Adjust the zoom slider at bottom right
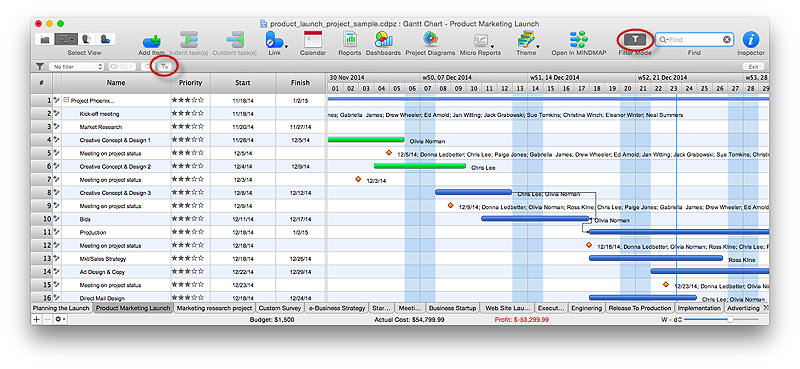Viewport: 800px width, 369px height. (730, 319)
